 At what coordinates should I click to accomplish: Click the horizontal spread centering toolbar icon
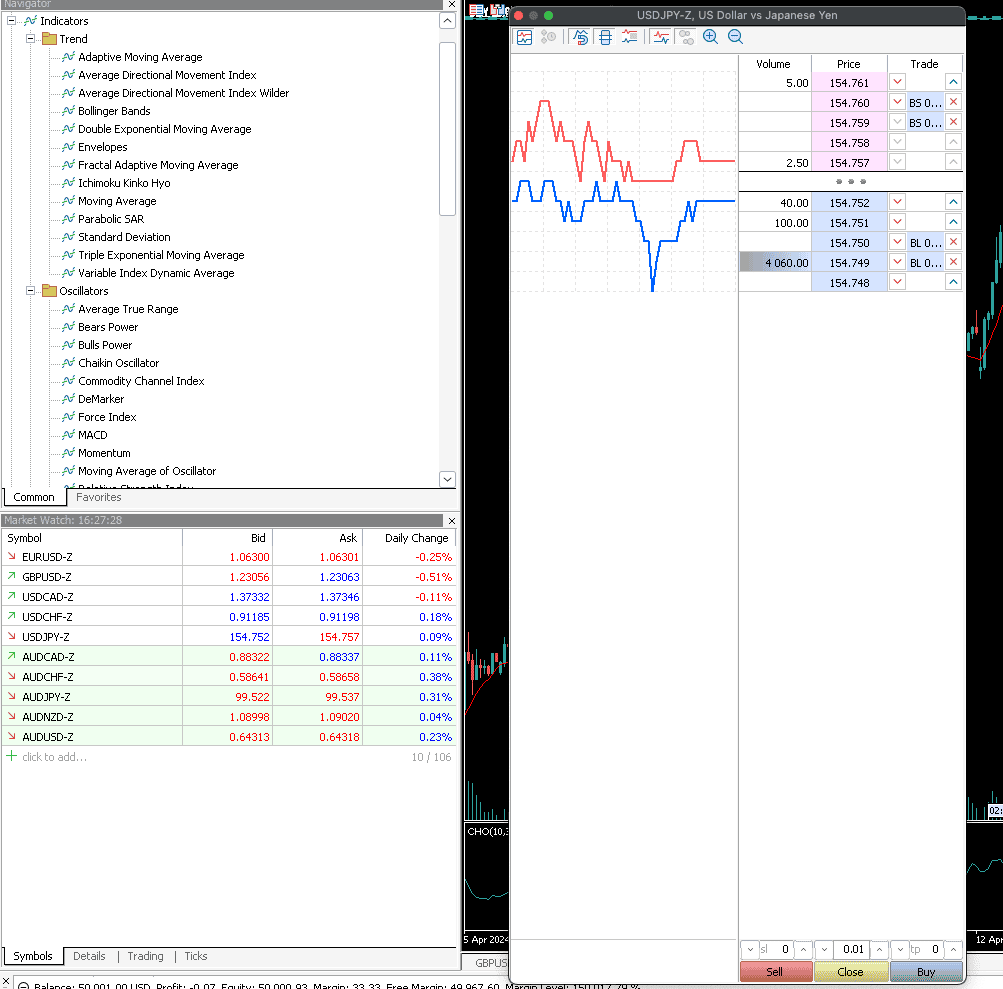tap(604, 37)
